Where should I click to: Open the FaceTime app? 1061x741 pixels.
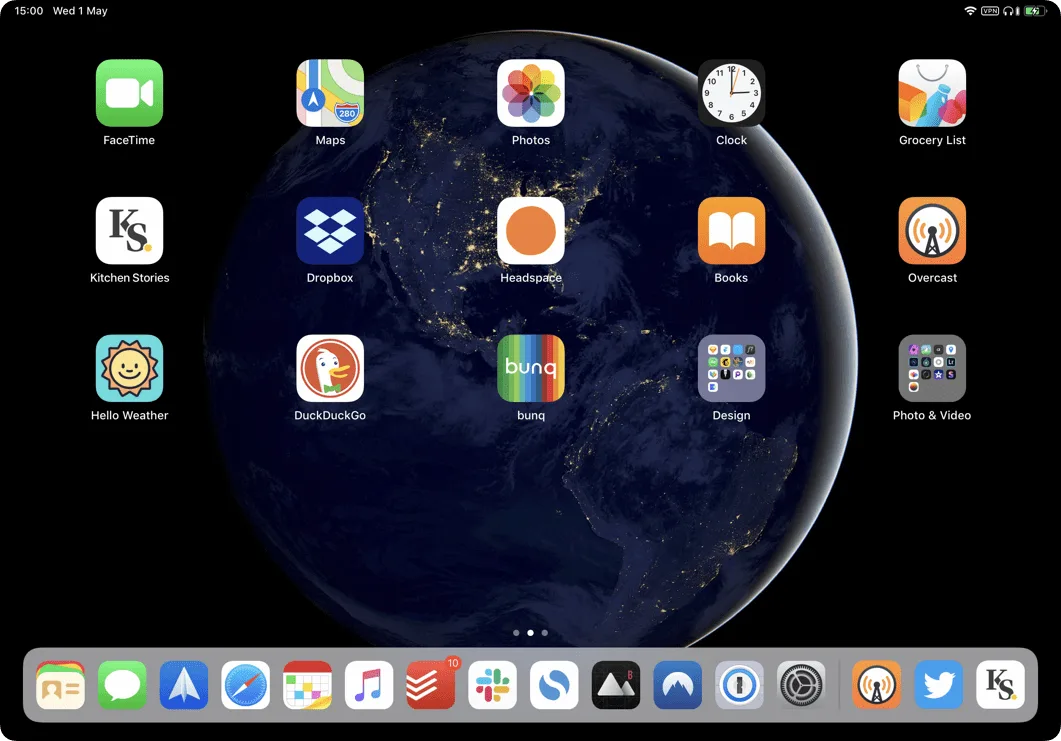[129, 93]
